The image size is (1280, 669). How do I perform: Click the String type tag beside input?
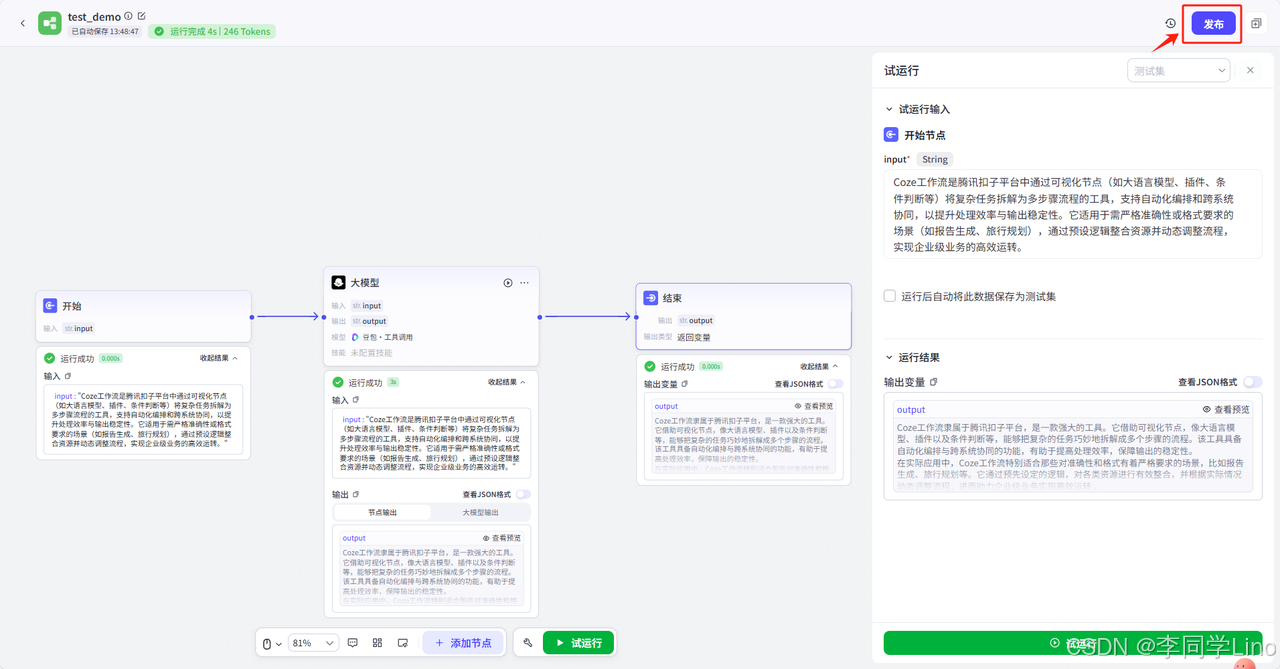(x=935, y=159)
